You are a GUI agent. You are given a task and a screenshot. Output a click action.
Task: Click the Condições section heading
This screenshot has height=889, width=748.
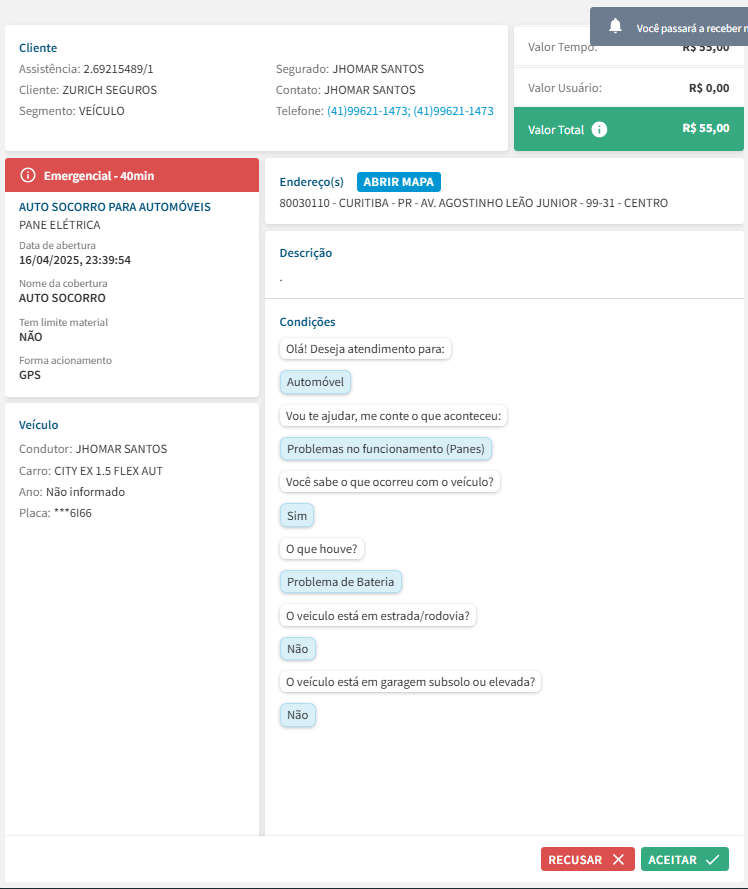tap(307, 322)
